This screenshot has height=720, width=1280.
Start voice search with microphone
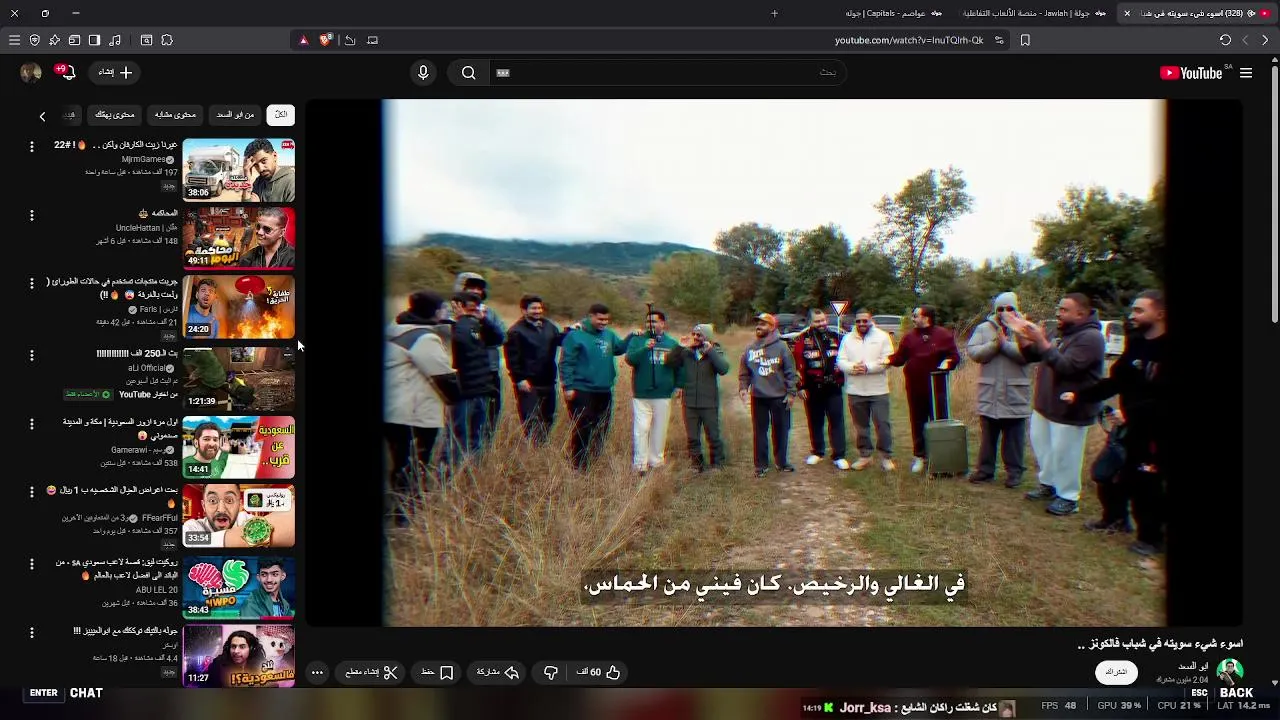pos(423,72)
